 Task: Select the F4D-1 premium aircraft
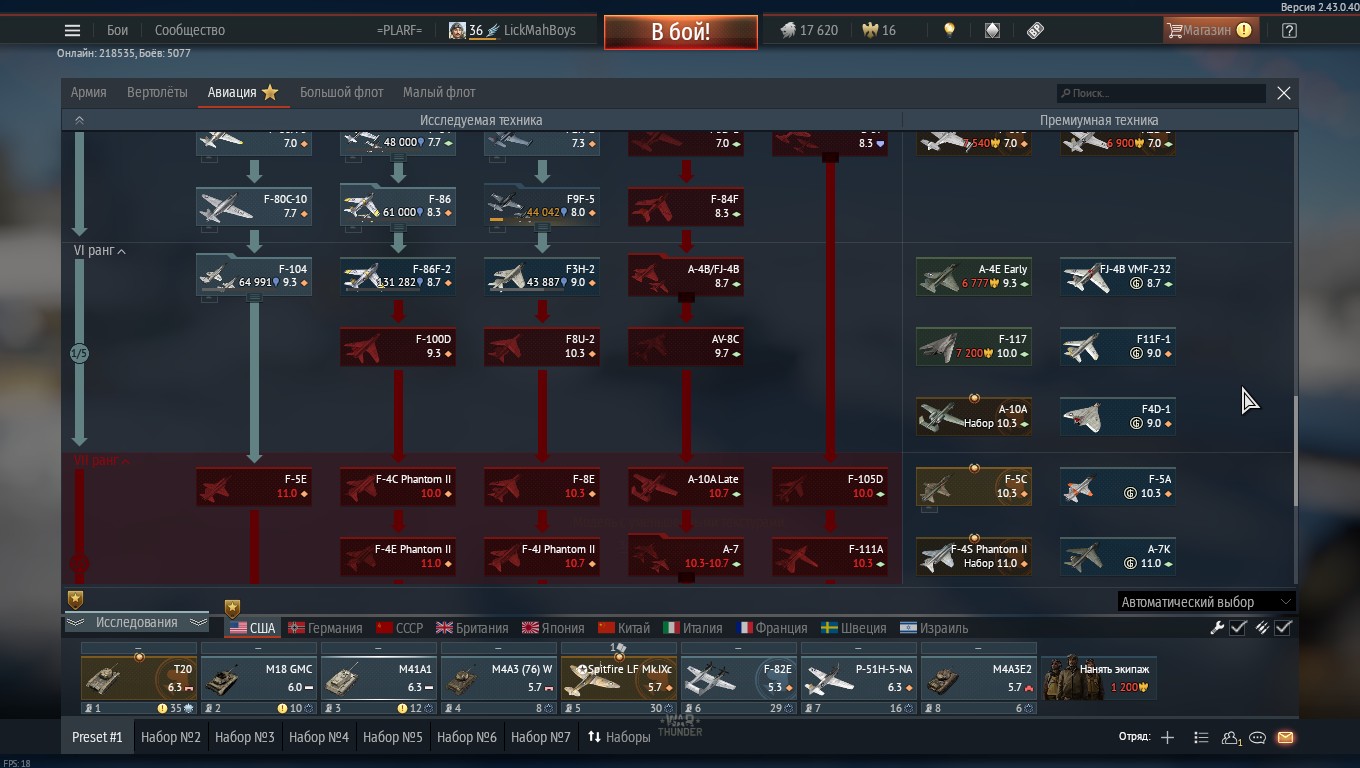(1118, 416)
